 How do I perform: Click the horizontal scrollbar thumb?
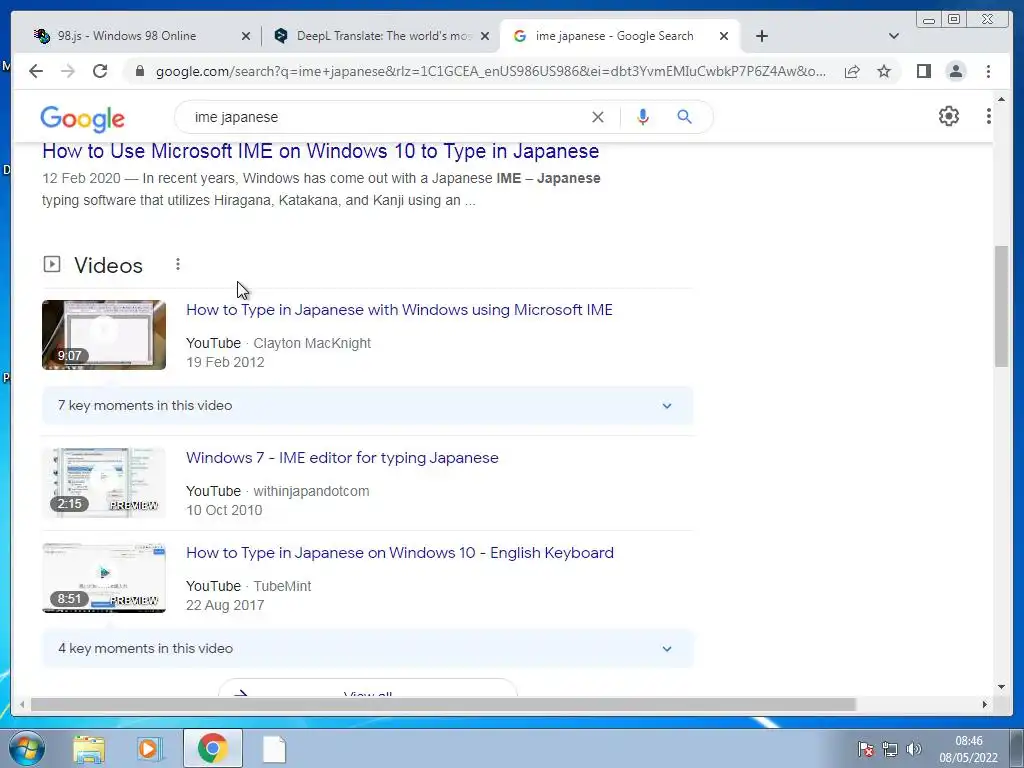pyautogui.click(x=443, y=704)
